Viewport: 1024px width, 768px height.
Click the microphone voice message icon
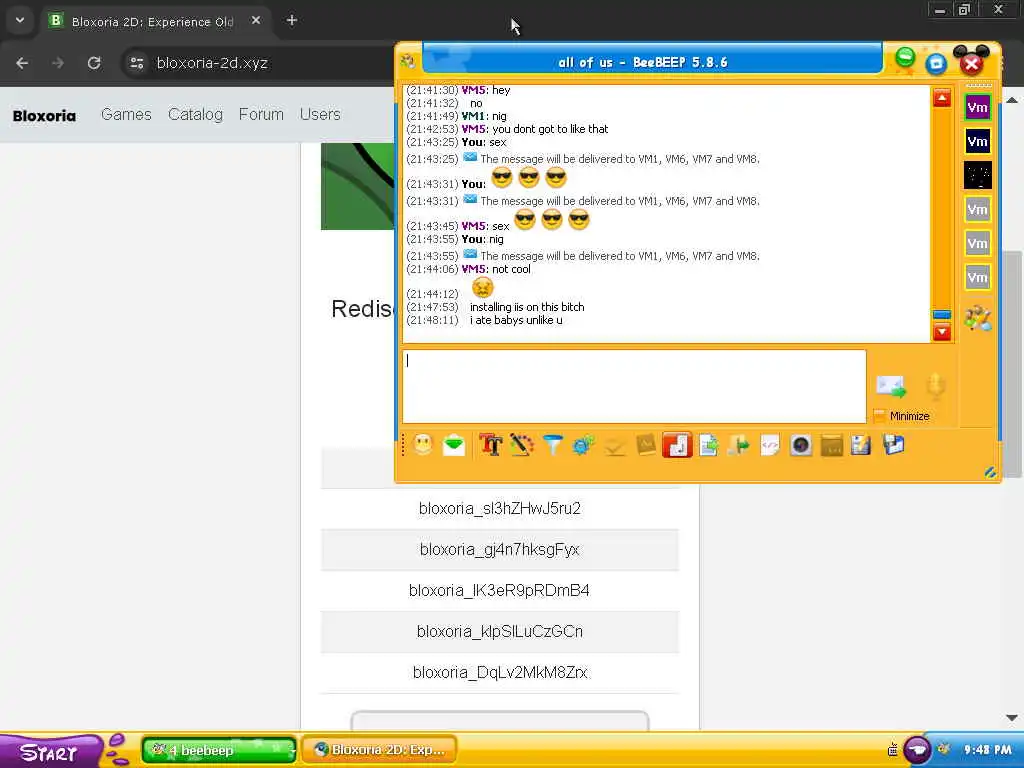pyautogui.click(x=936, y=387)
